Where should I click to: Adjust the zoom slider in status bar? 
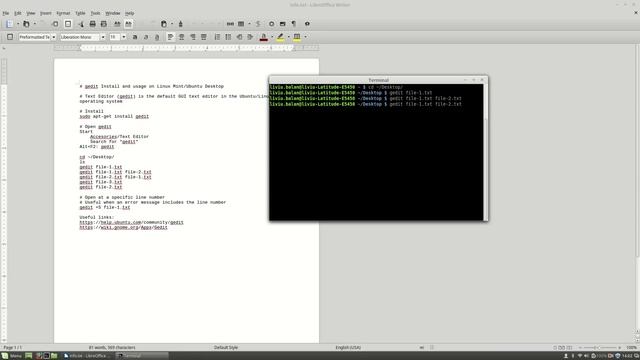(x=599, y=347)
